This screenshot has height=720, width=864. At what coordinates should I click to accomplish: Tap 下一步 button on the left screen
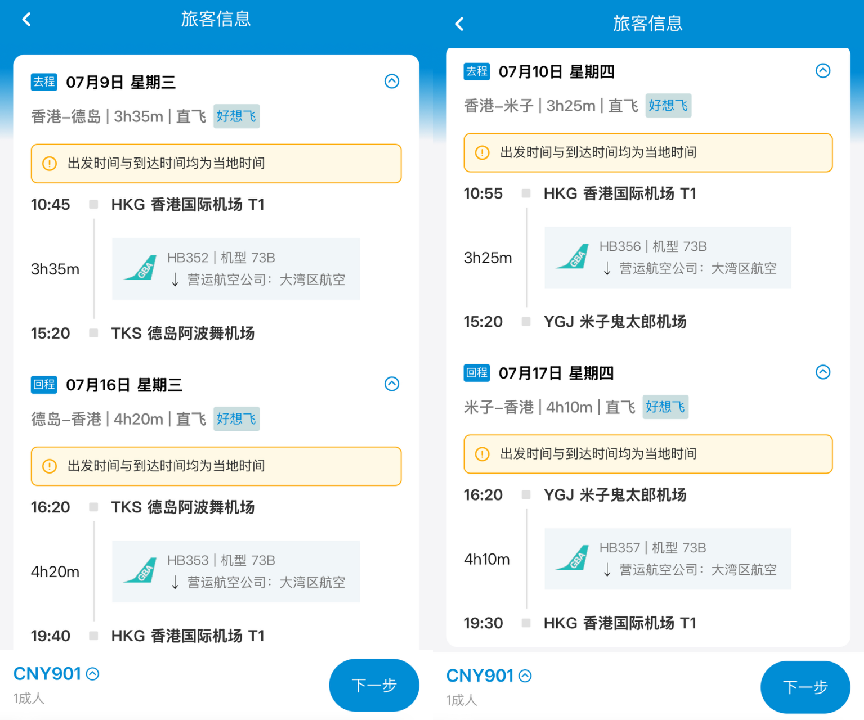374,685
